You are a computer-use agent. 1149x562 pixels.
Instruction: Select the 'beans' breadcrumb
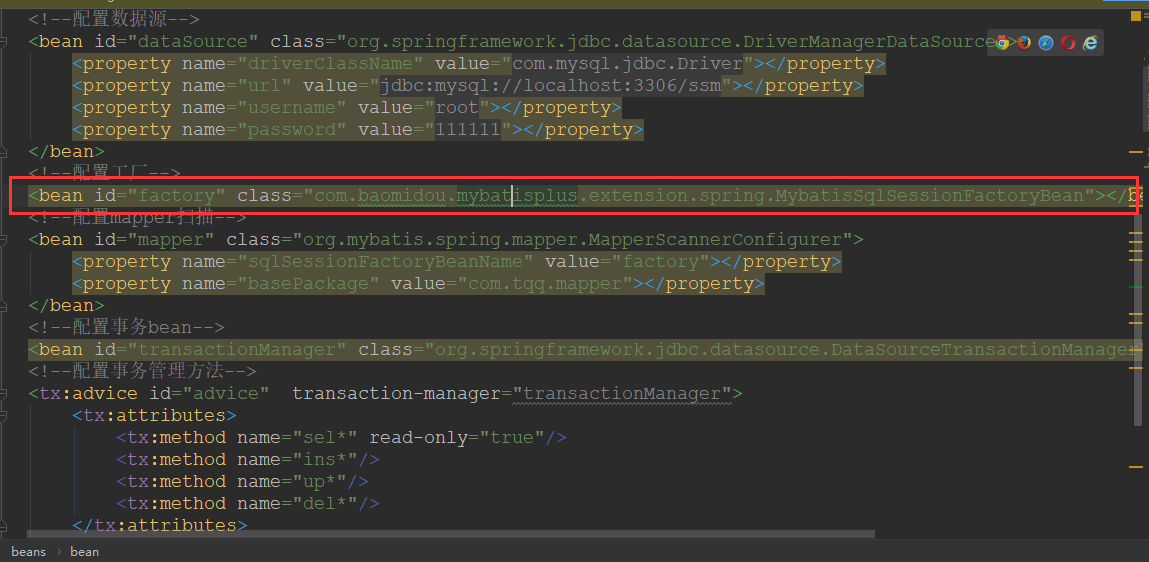(29, 552)
